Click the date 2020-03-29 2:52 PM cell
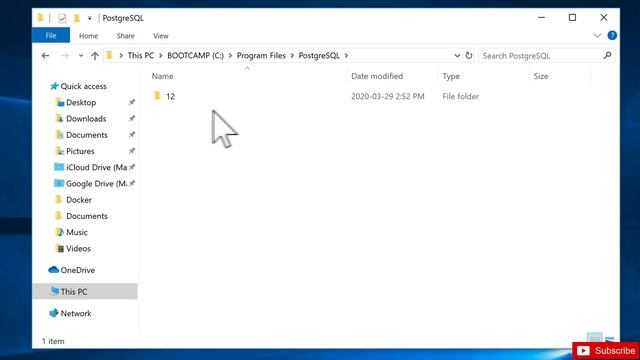 point(388,96)
